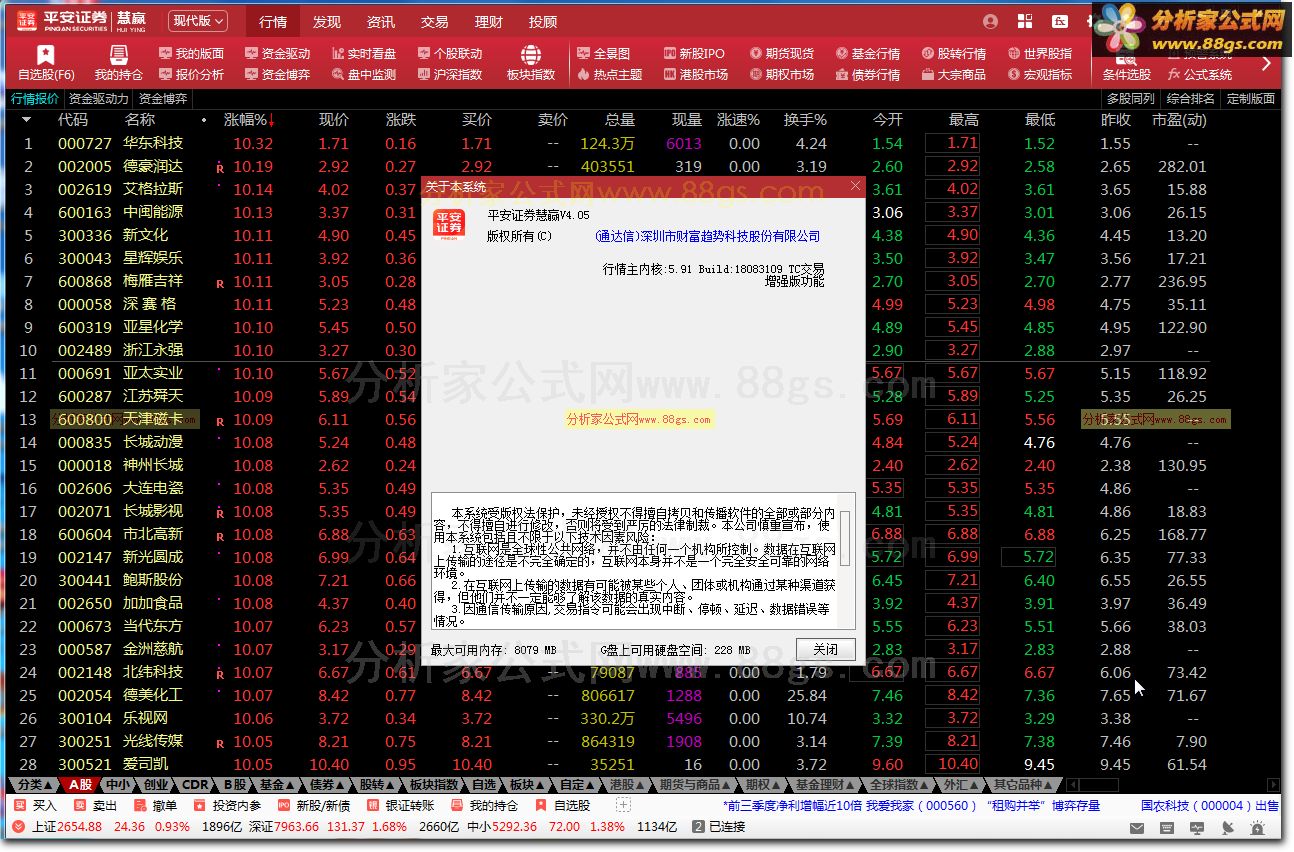Select the 创业 market tab
Viewport: 1294px width, 852px height.
[x=156, y=785]
